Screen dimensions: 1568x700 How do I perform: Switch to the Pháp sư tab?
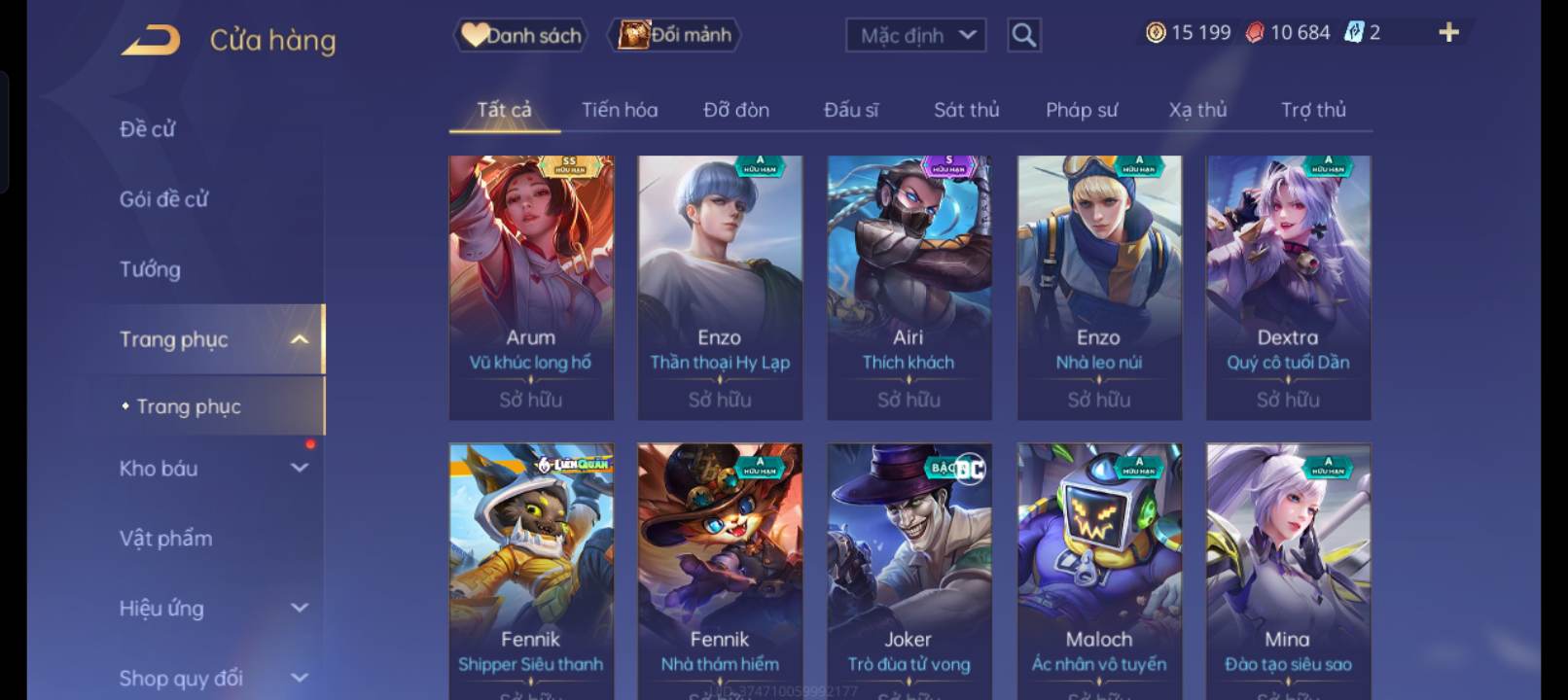[x=1081, y=110]
